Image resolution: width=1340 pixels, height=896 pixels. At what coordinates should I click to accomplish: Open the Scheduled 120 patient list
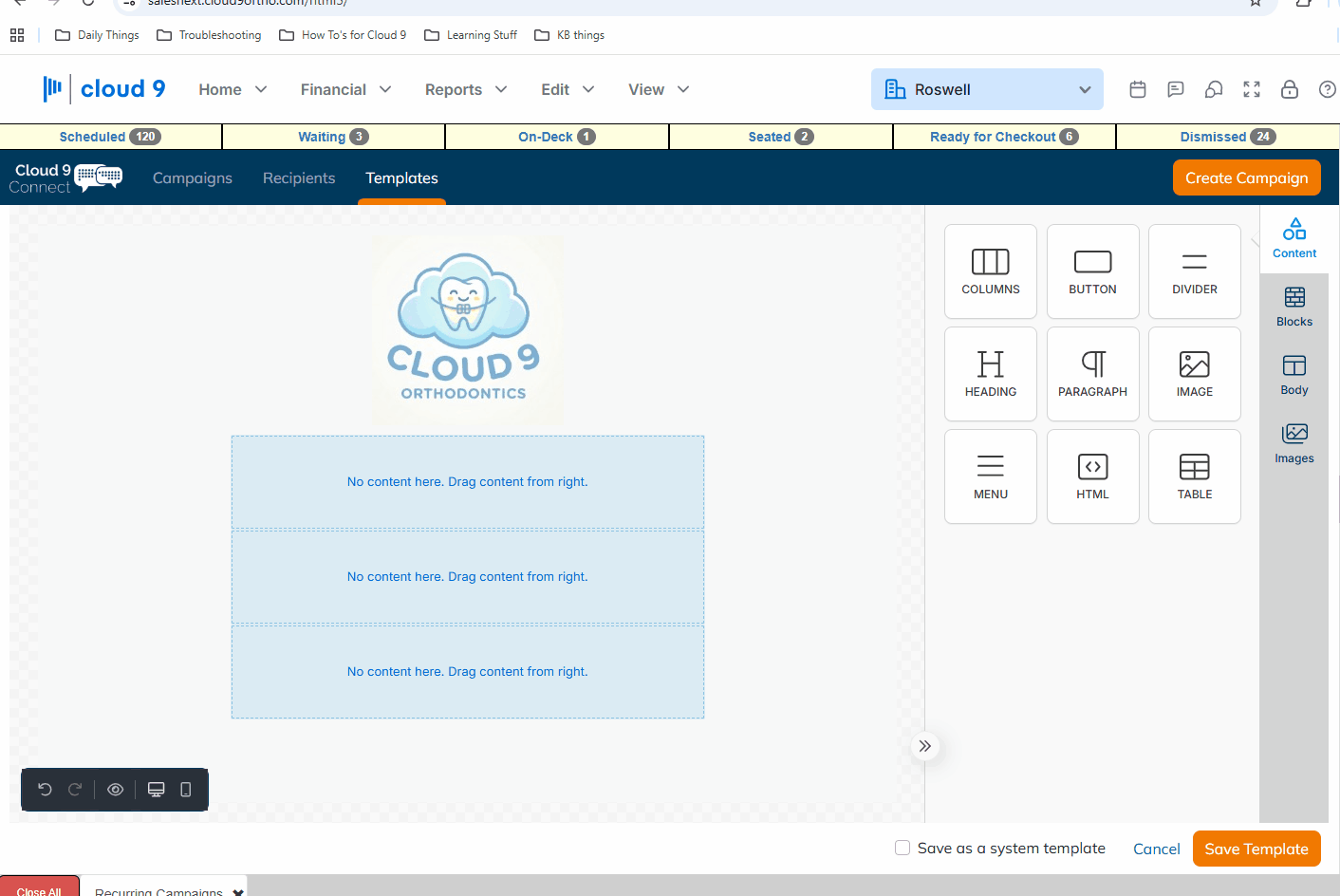111,137
